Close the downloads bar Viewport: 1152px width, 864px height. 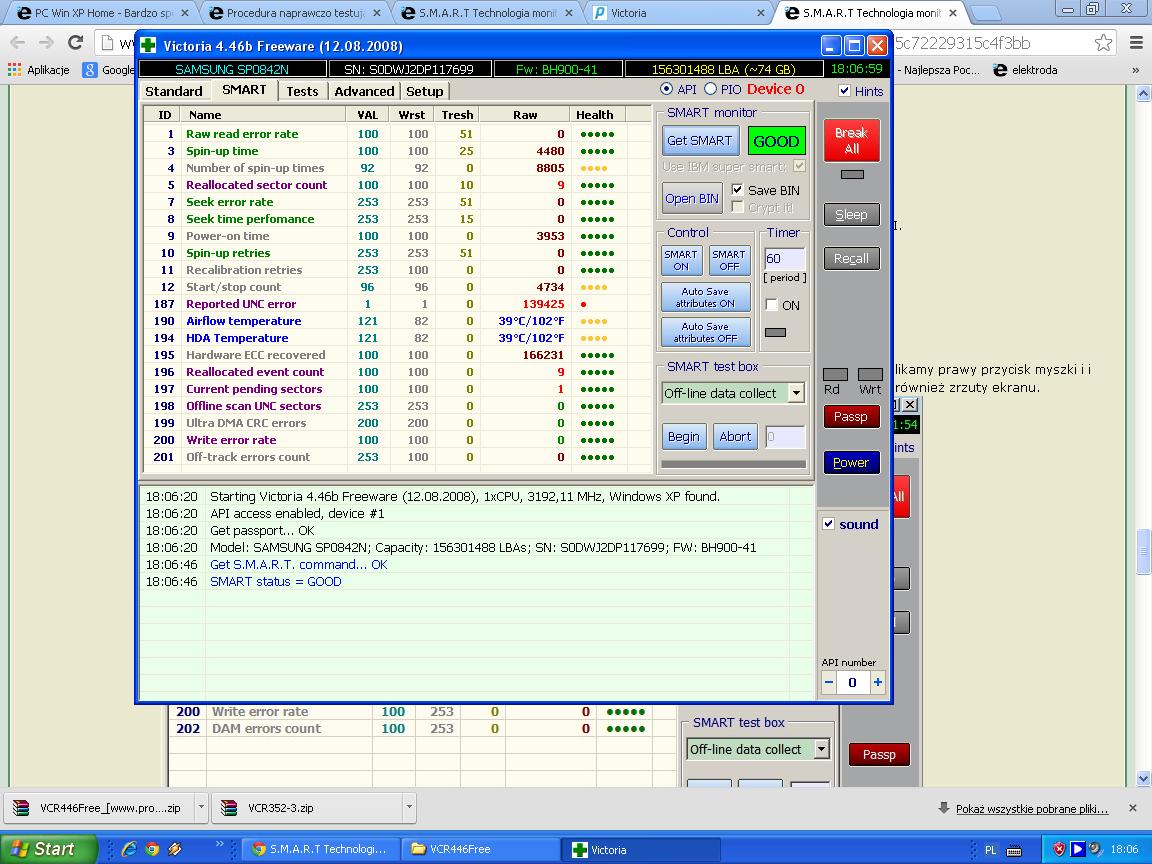point(1132,808)
